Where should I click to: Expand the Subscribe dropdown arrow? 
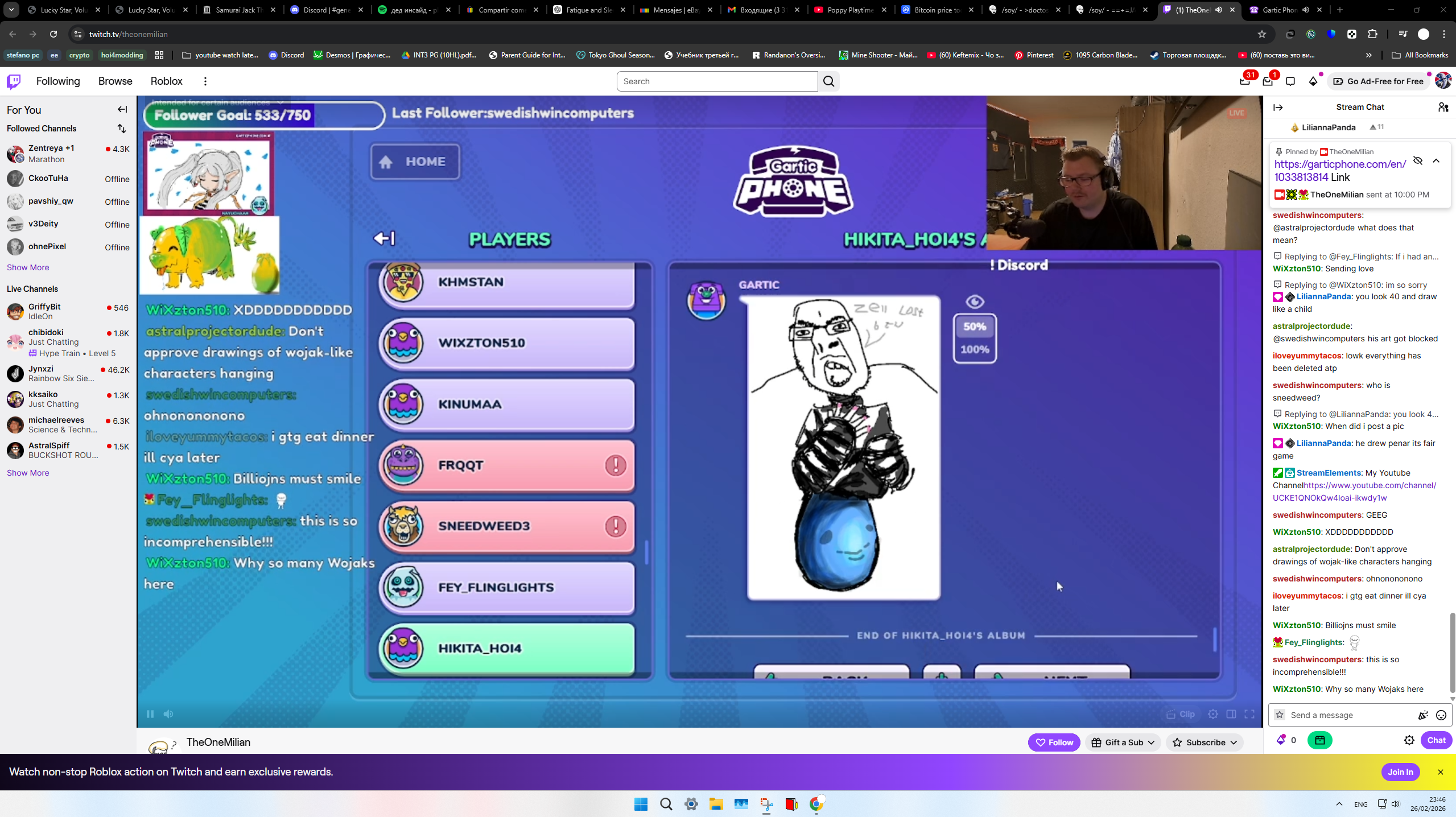(1234, 742)
